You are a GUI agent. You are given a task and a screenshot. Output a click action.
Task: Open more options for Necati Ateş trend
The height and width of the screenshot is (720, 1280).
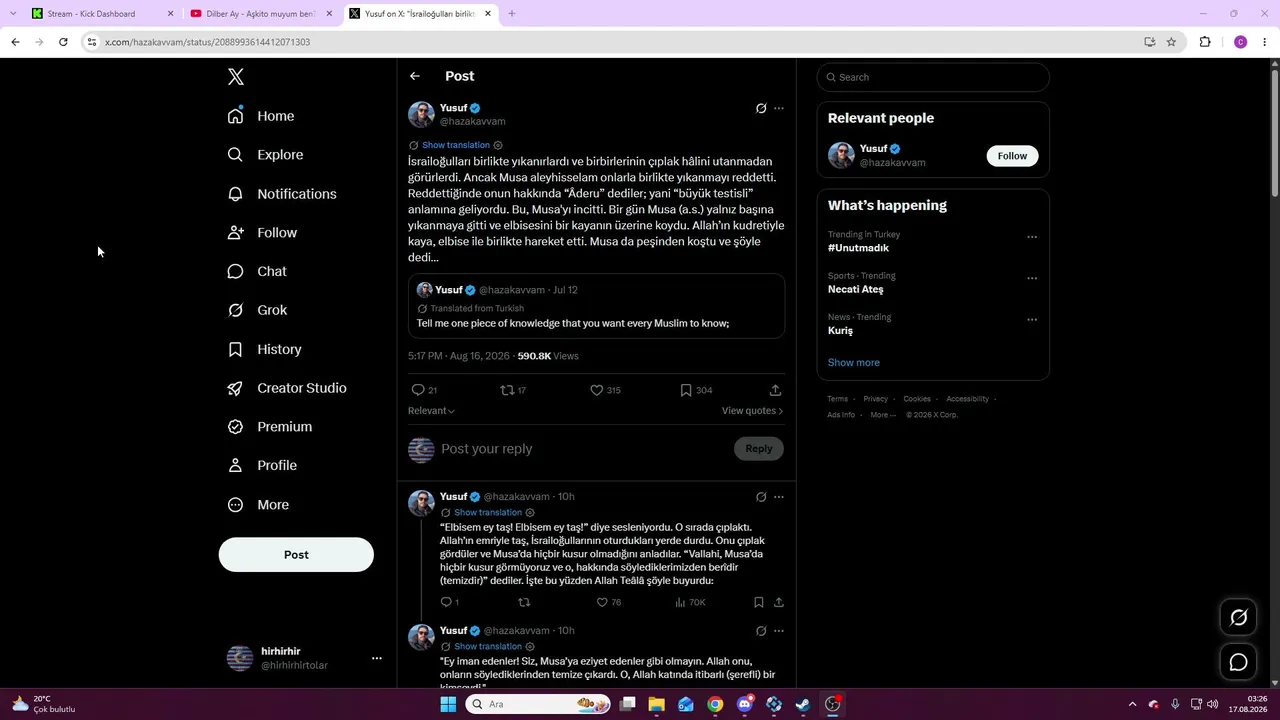[x=1032, y=278]
